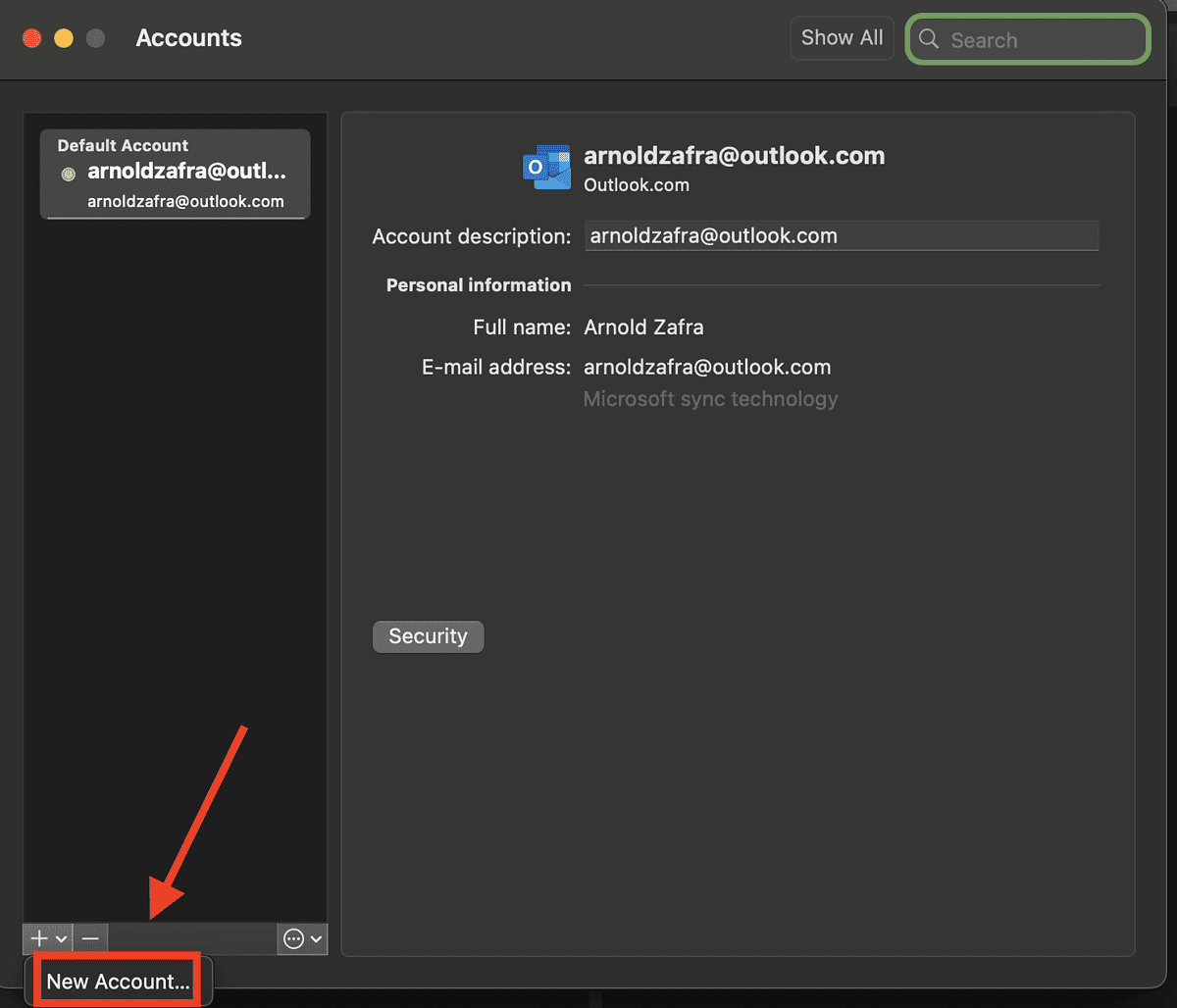Open the Security button settings
Viewport: 1177px width, 1008px height.
click(x=428, y=636)
